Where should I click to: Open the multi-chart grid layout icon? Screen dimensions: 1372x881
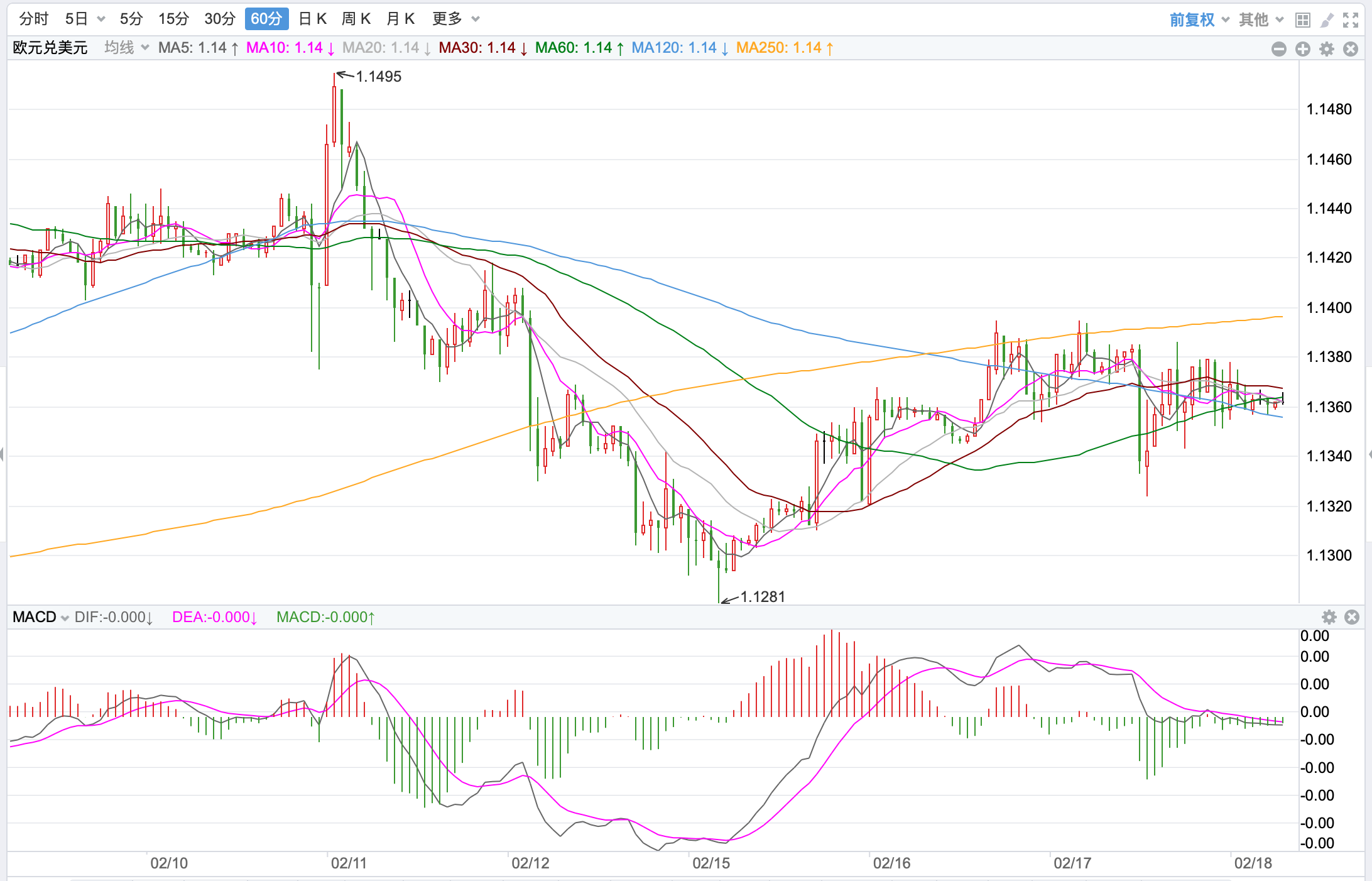1303,20
